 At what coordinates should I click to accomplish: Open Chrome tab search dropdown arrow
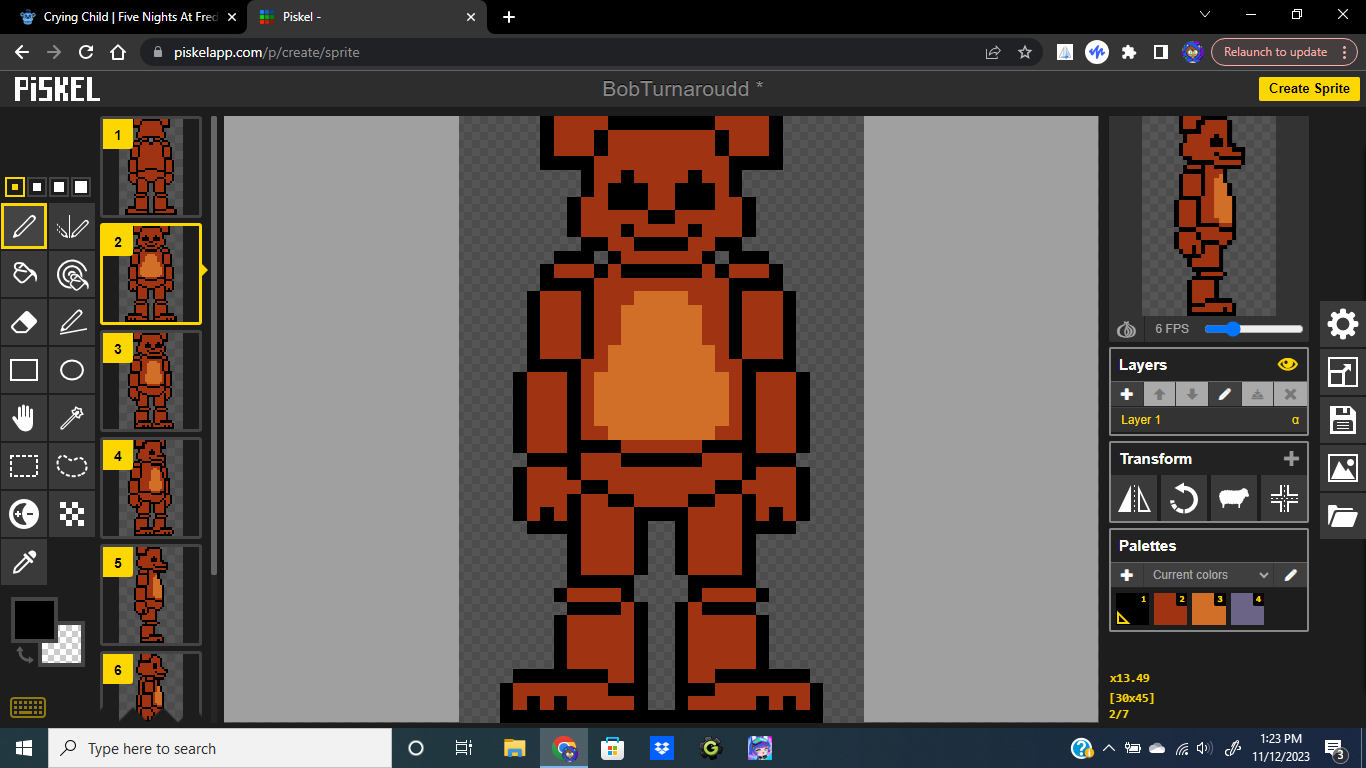1205,15
